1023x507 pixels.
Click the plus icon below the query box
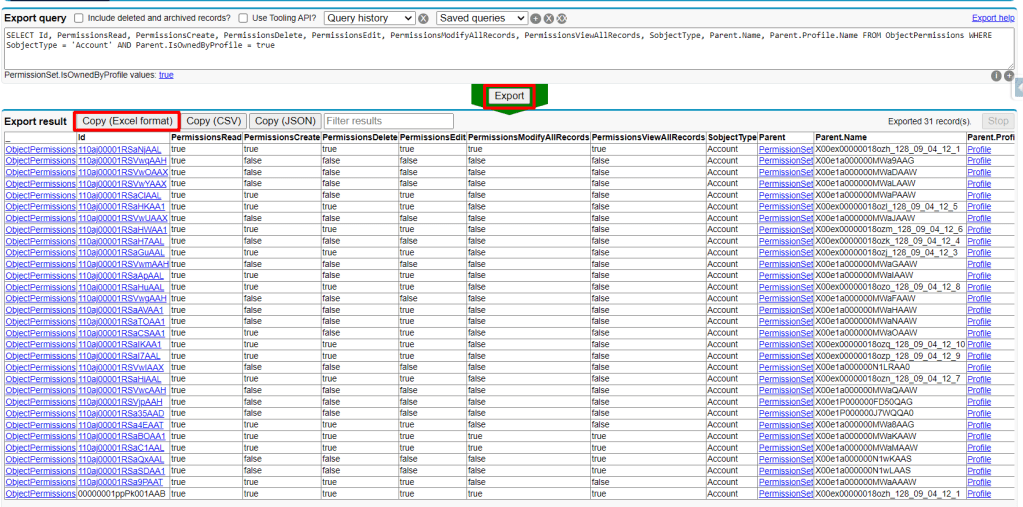[1009, 76]
